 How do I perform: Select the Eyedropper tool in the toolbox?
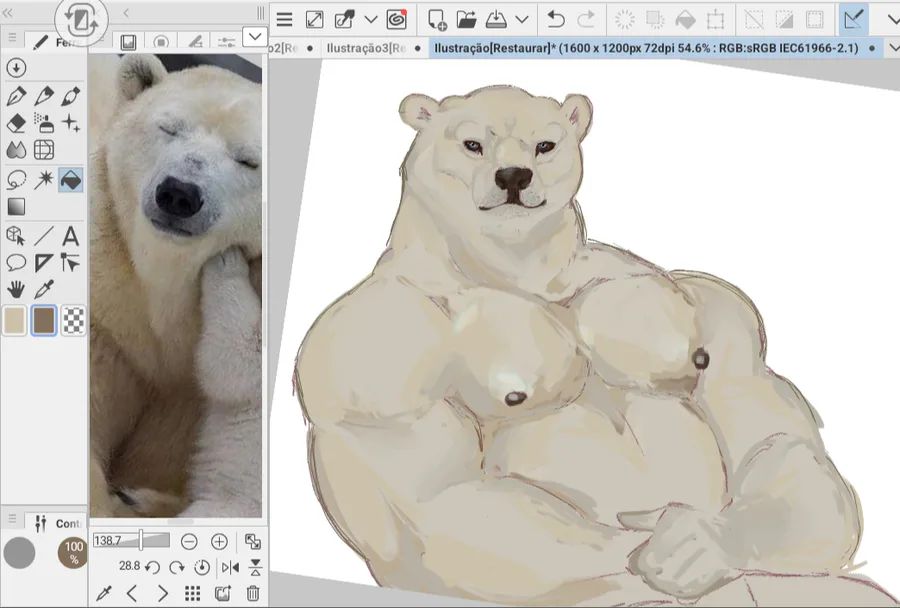pyautogui.click(x=44, y=290)
